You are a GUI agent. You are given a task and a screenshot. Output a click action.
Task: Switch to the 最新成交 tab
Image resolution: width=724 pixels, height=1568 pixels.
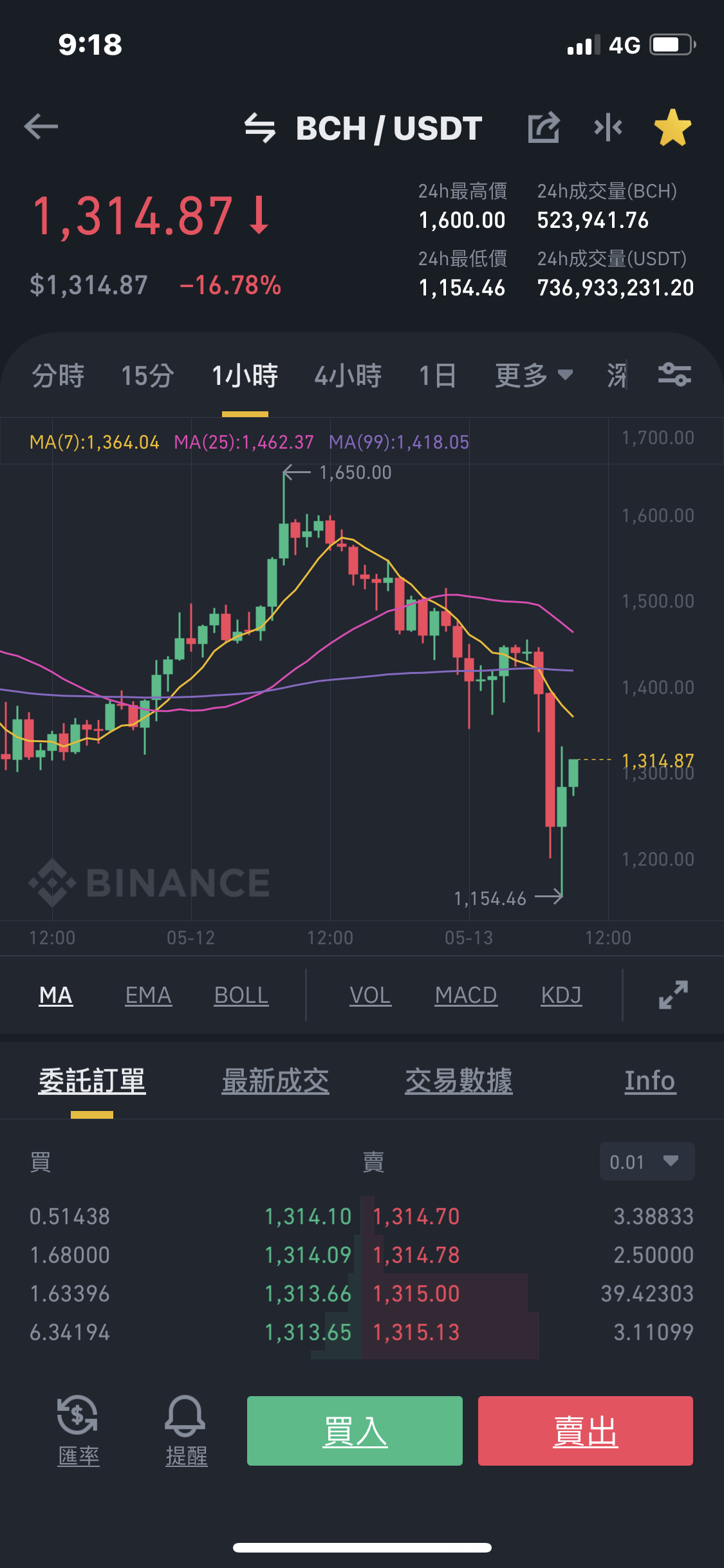click(x=275, y=1081)
